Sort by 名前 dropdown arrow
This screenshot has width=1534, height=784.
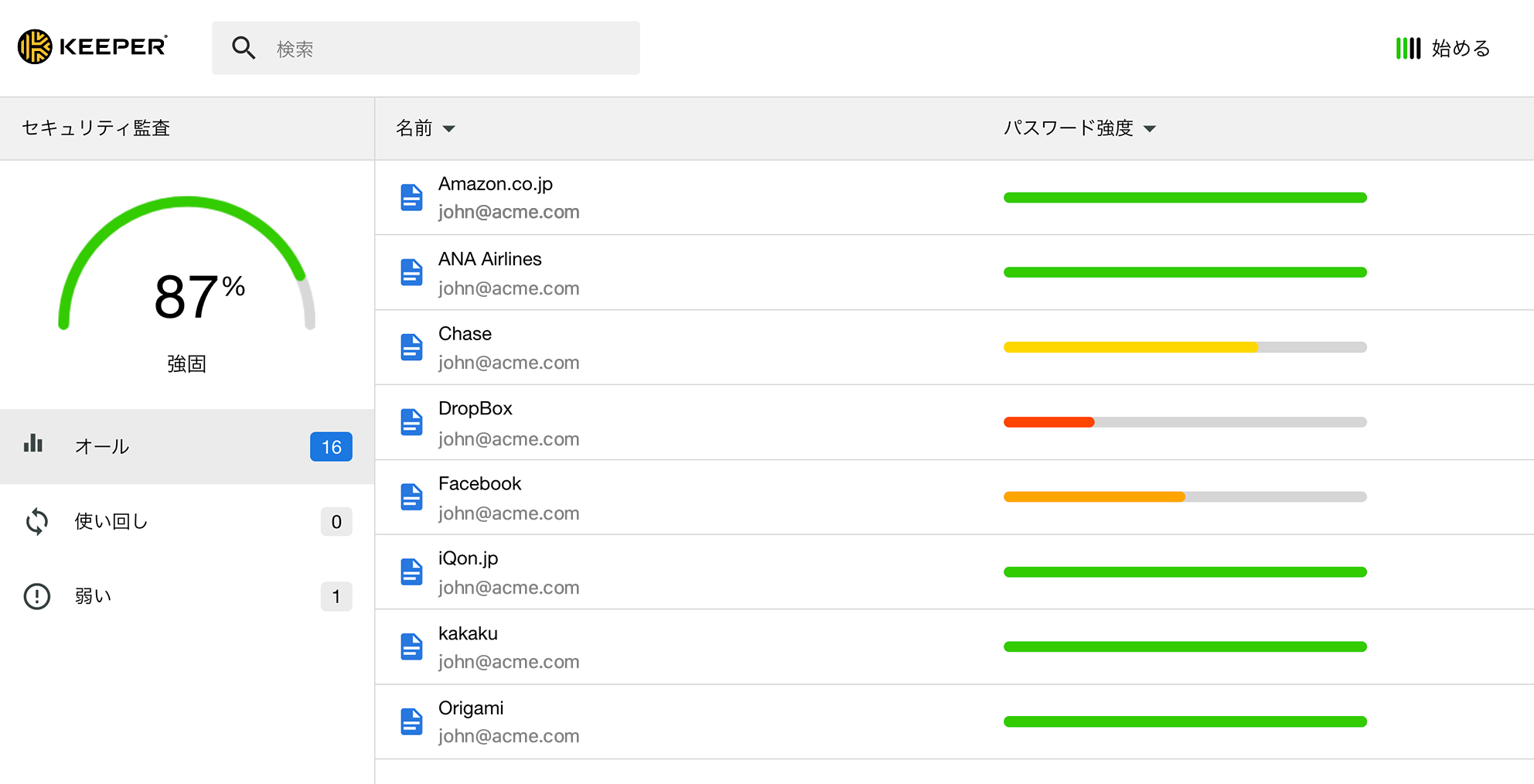coord(448,129)
